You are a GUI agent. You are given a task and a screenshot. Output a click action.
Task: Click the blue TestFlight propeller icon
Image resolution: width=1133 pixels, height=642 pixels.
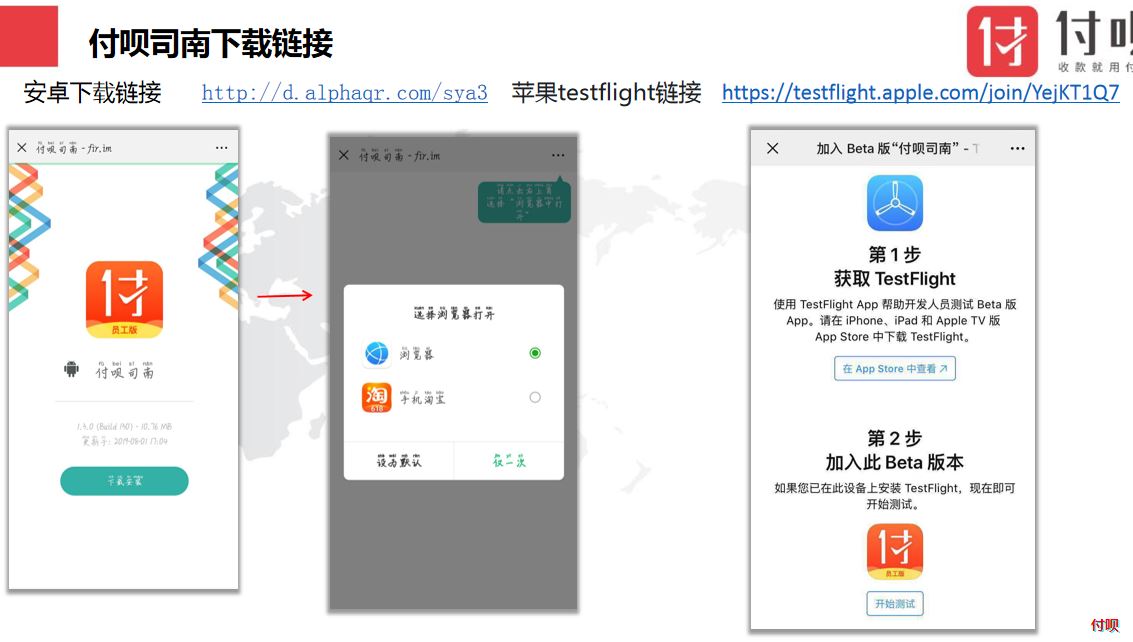895,203
